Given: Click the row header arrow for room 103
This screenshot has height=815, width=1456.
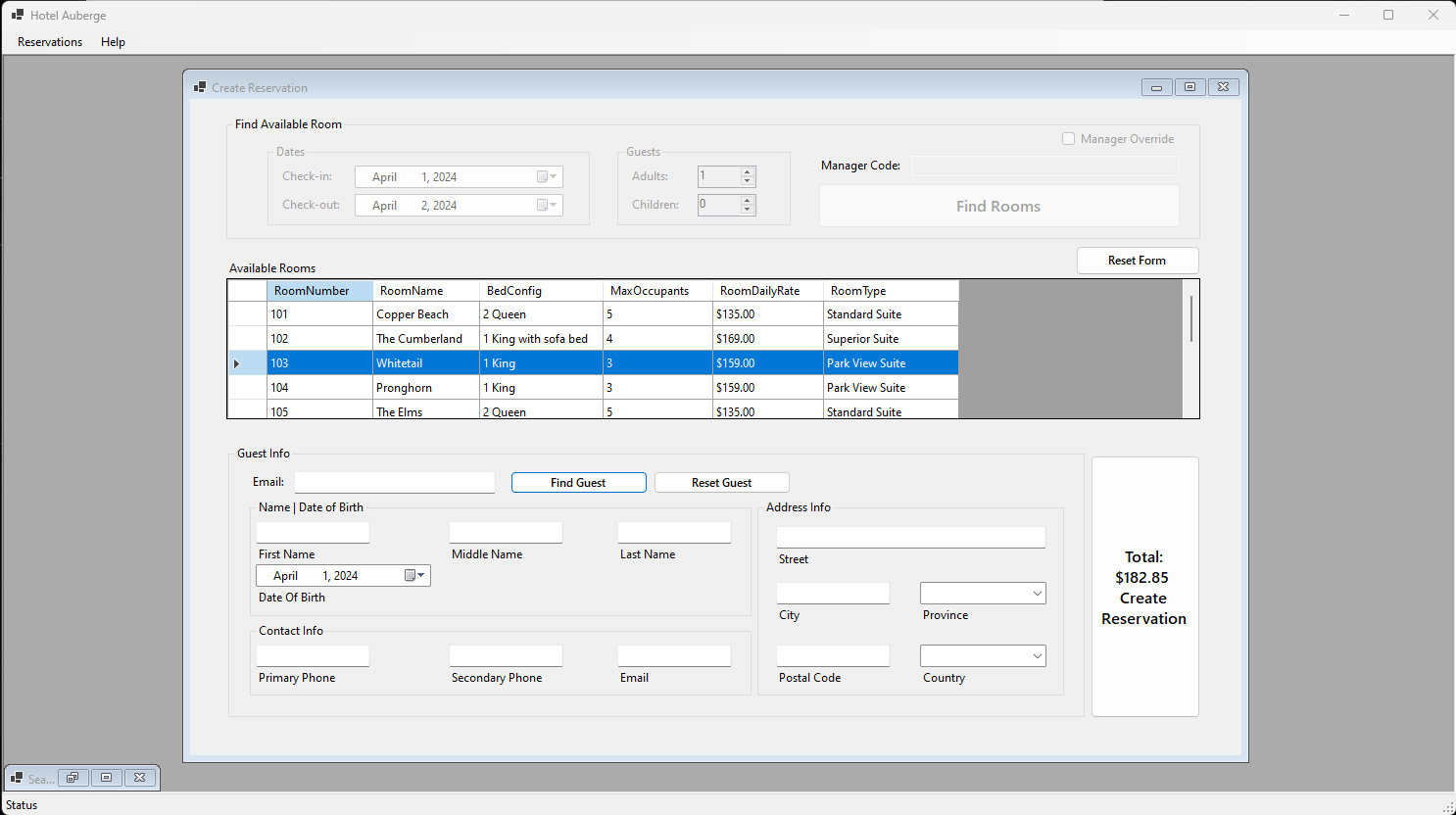Looking at the screenshot, I should click(247, 363).
